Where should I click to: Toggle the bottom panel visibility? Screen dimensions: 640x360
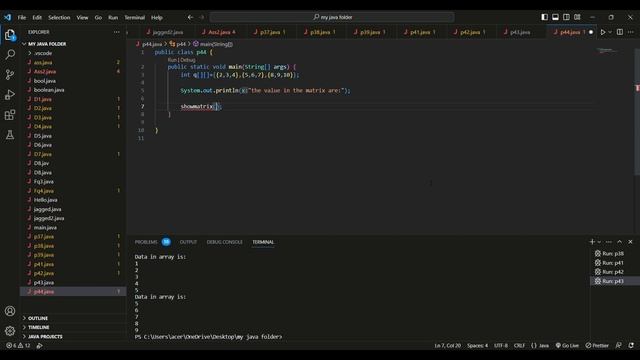556,17
